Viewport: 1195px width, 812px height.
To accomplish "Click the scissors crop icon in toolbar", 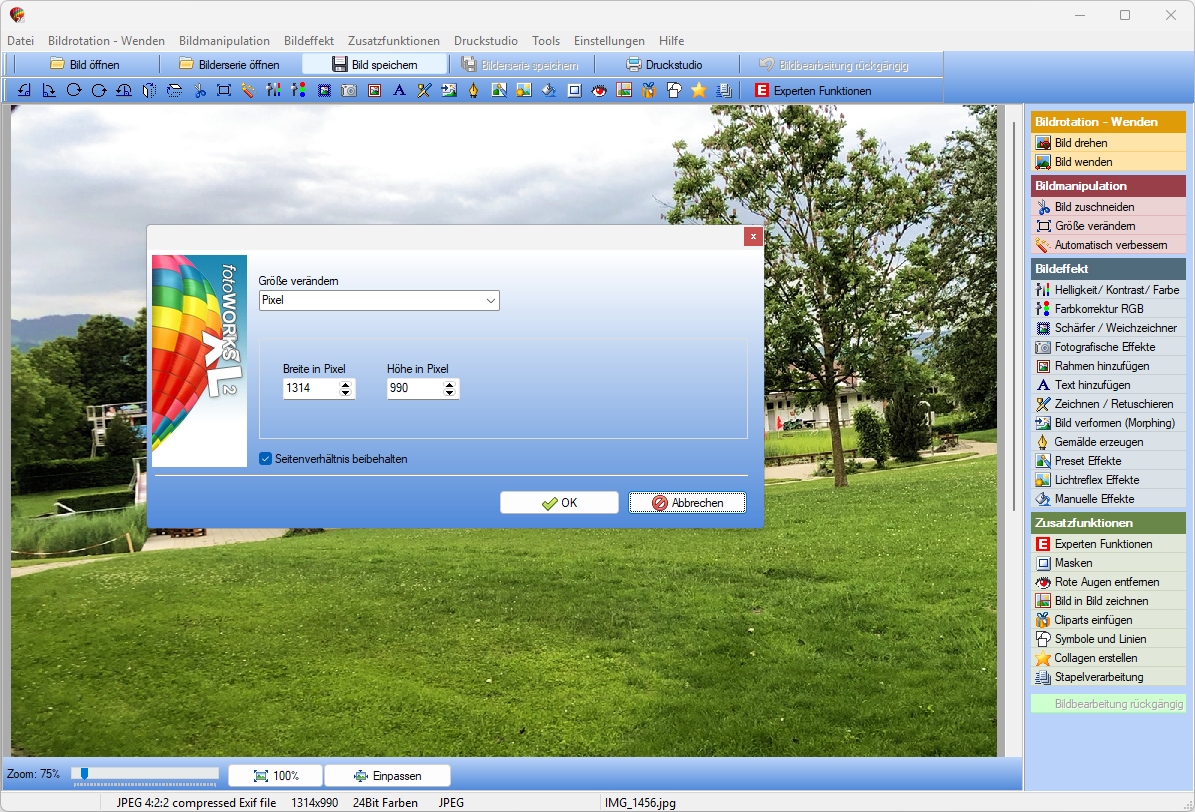I will [200, 91].
